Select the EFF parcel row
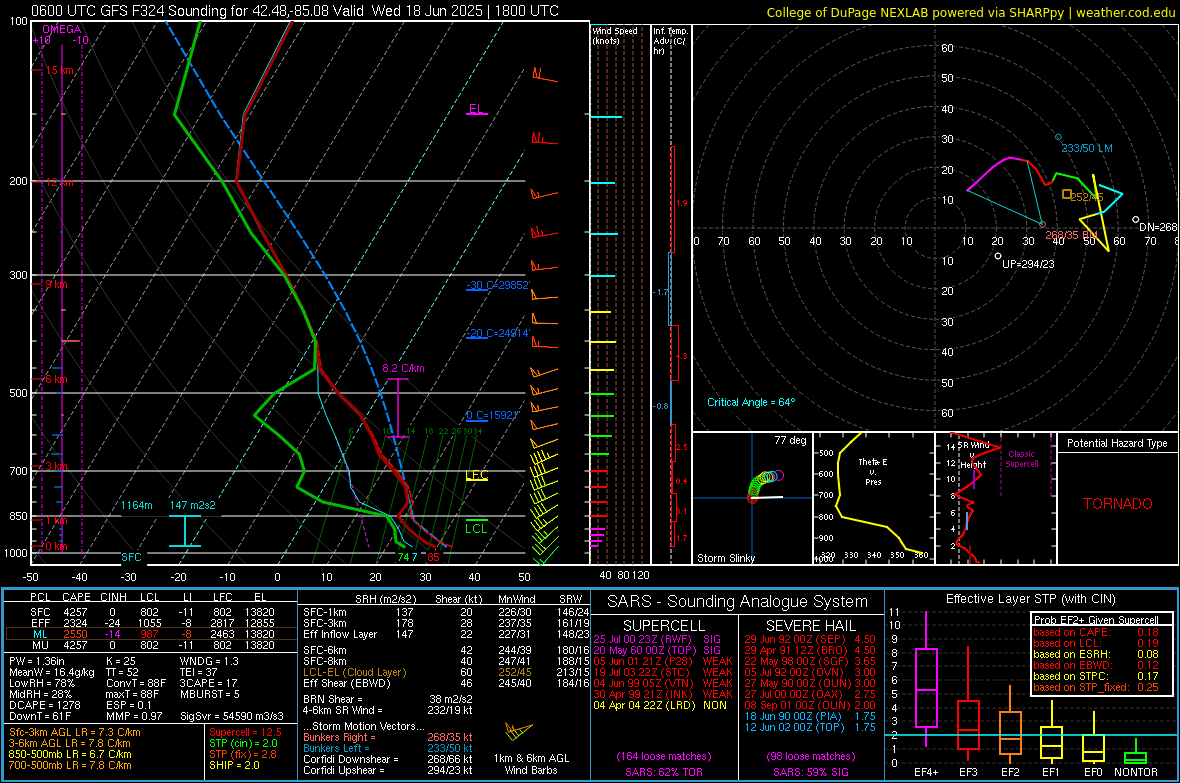The image size is (1180, 783). pos(151,623)
